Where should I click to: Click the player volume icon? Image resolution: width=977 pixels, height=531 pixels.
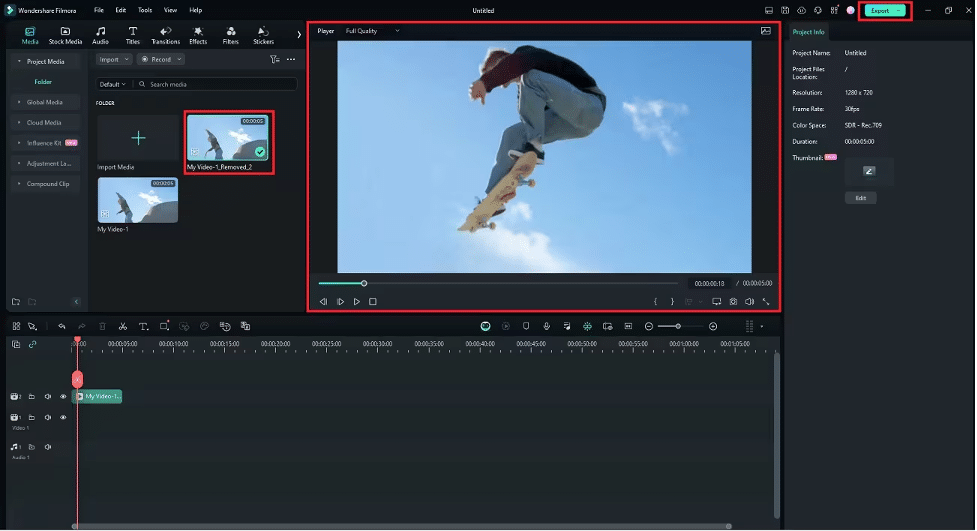pos(750,302)
